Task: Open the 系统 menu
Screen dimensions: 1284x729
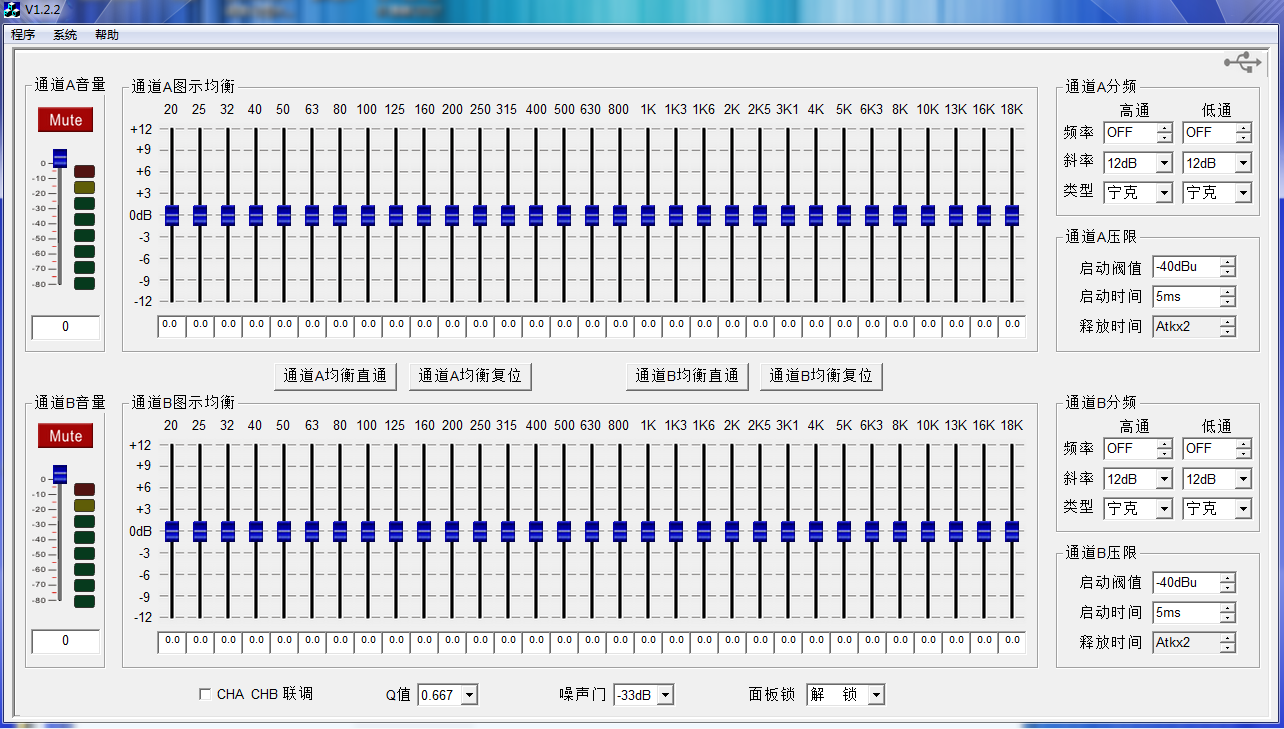Action: pos(65,35)
